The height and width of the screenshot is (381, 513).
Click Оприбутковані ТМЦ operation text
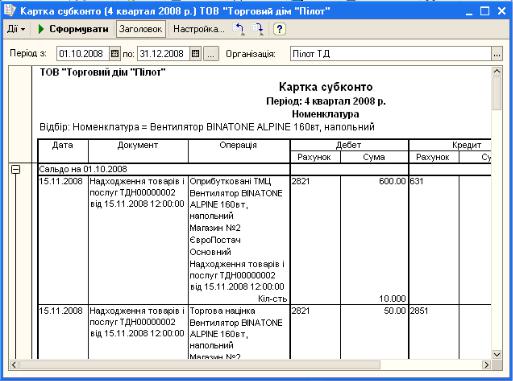tap(230, 181)
